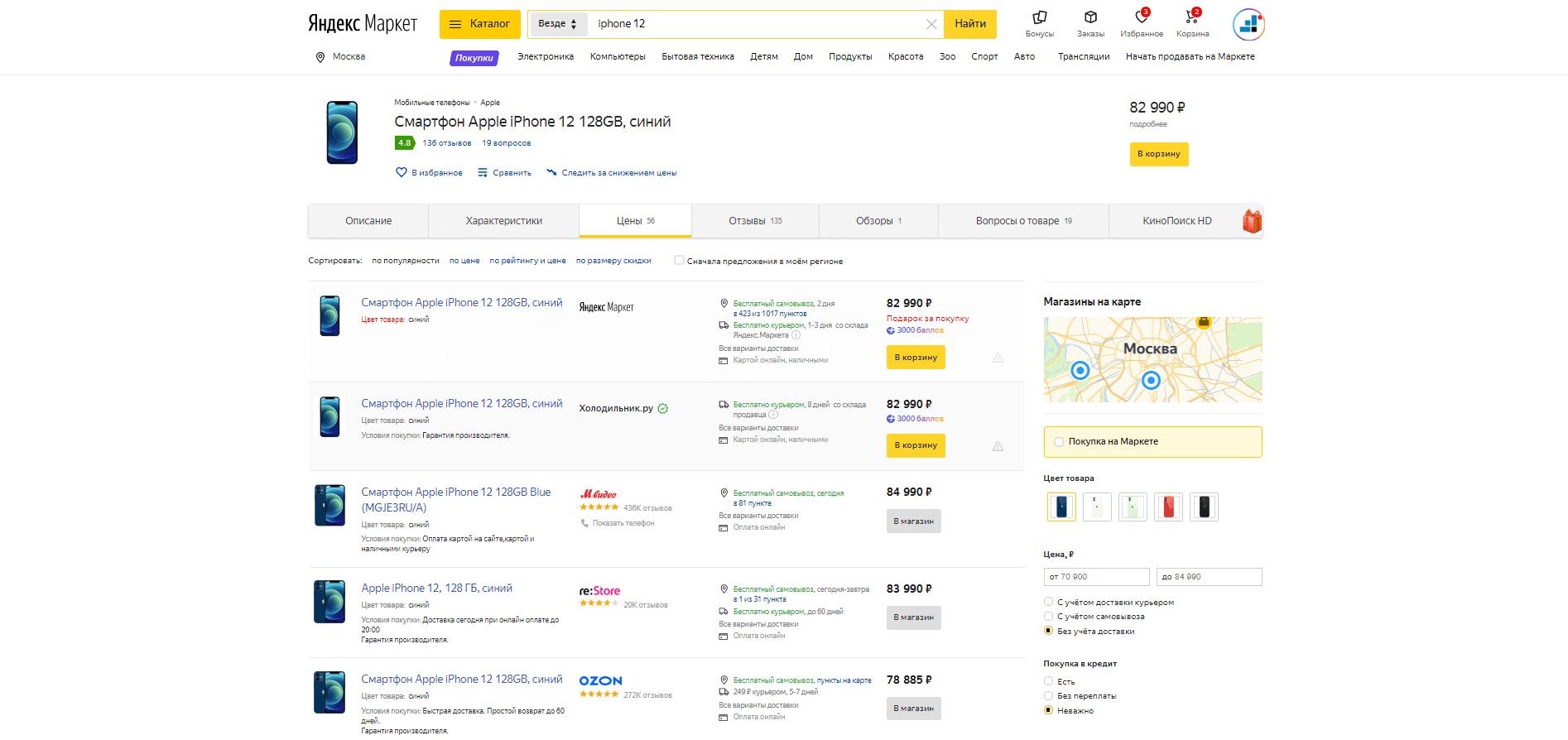Click the Сравнить compare icon
This screenshot has height=740, width=1568.
(483, 172)
